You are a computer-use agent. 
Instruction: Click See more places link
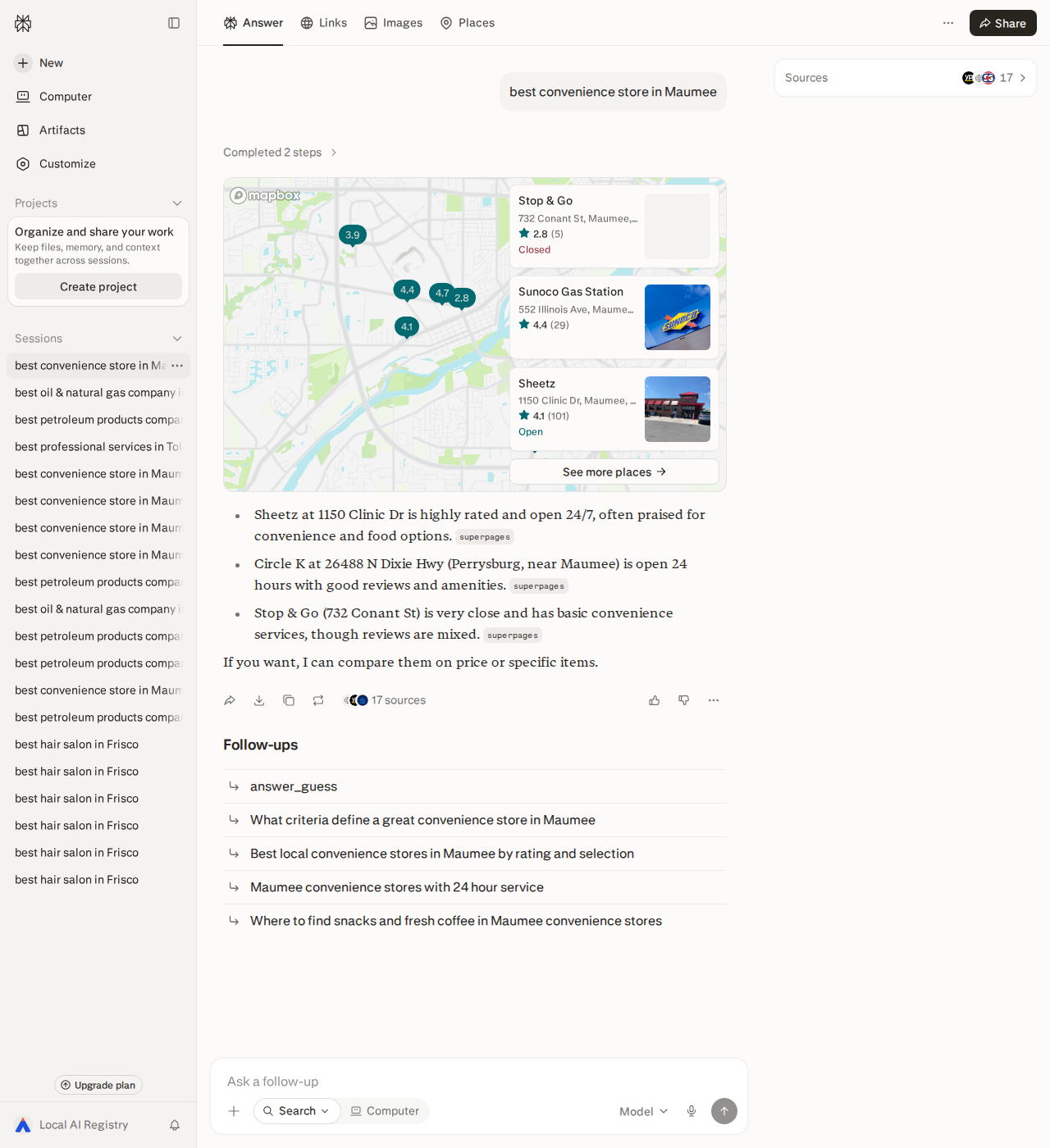(x=614, y=471)
